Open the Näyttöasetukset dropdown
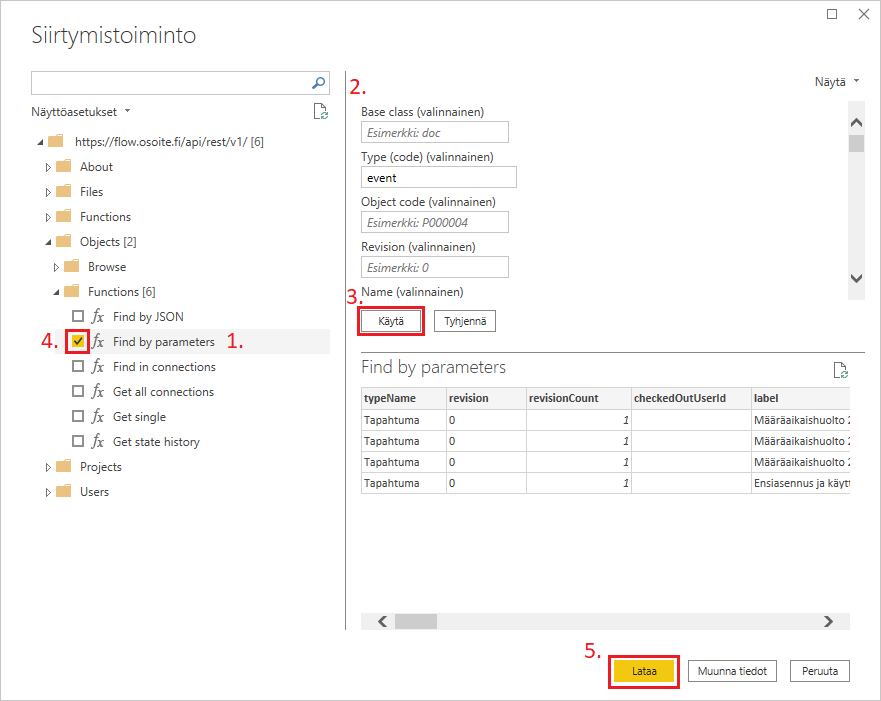This screenshot has width=881, height=701. (x=81, y=111)
